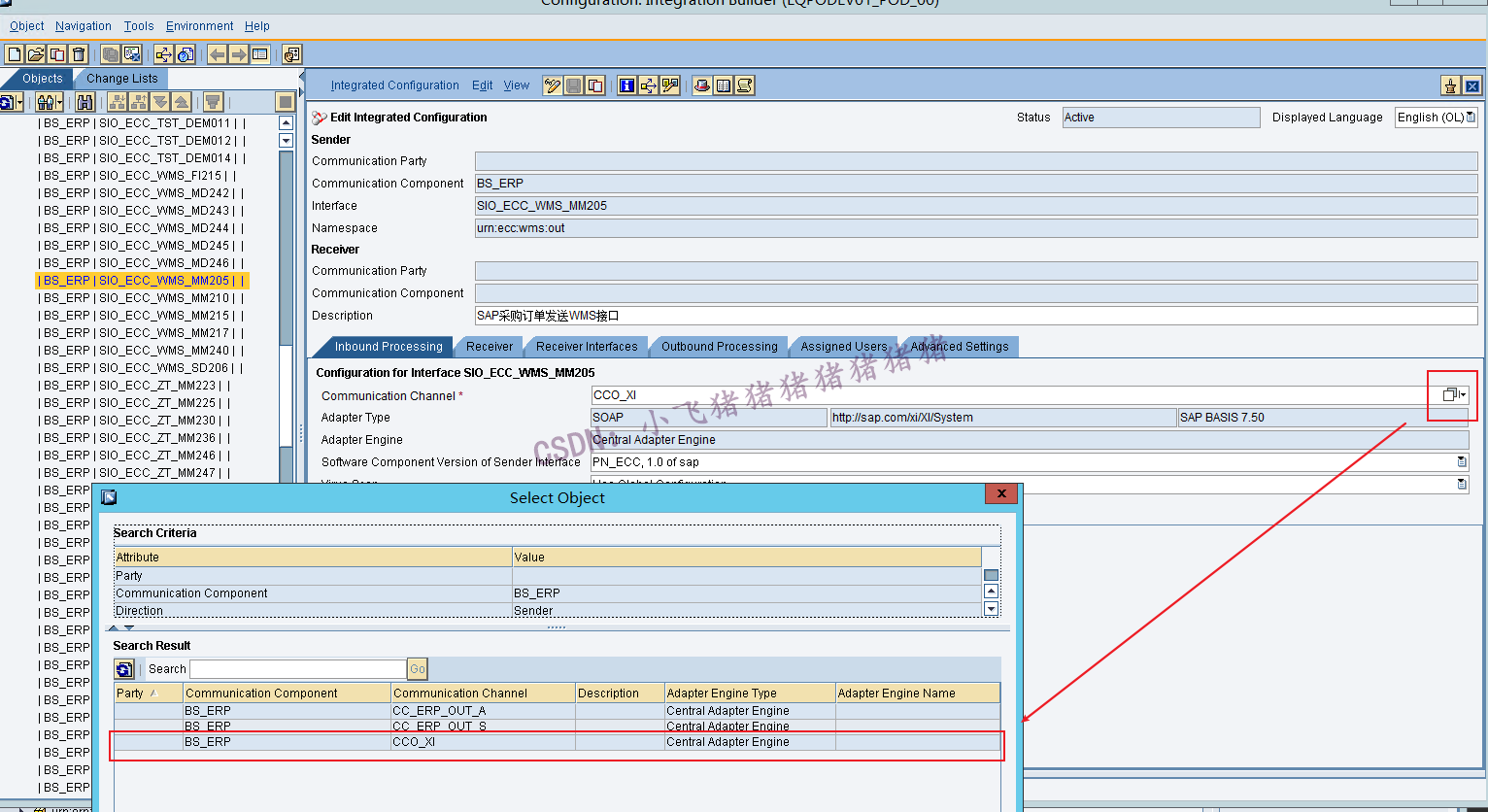Click the Open folder icon in main toolbar
1488x812 pixels.
(36, 54)
